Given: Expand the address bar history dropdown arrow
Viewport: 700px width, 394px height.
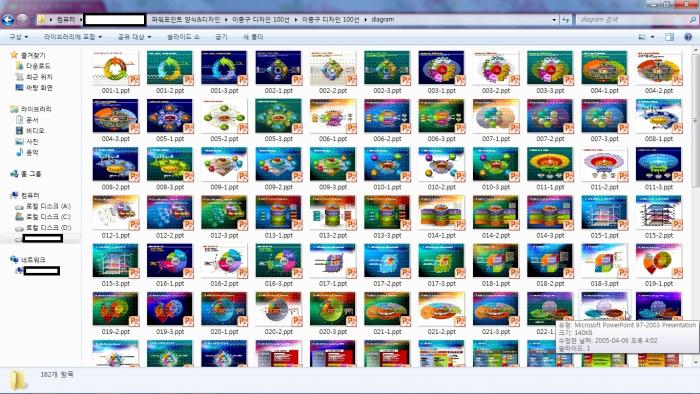Looking at the screenshot, I should click(x=554, y=20).
